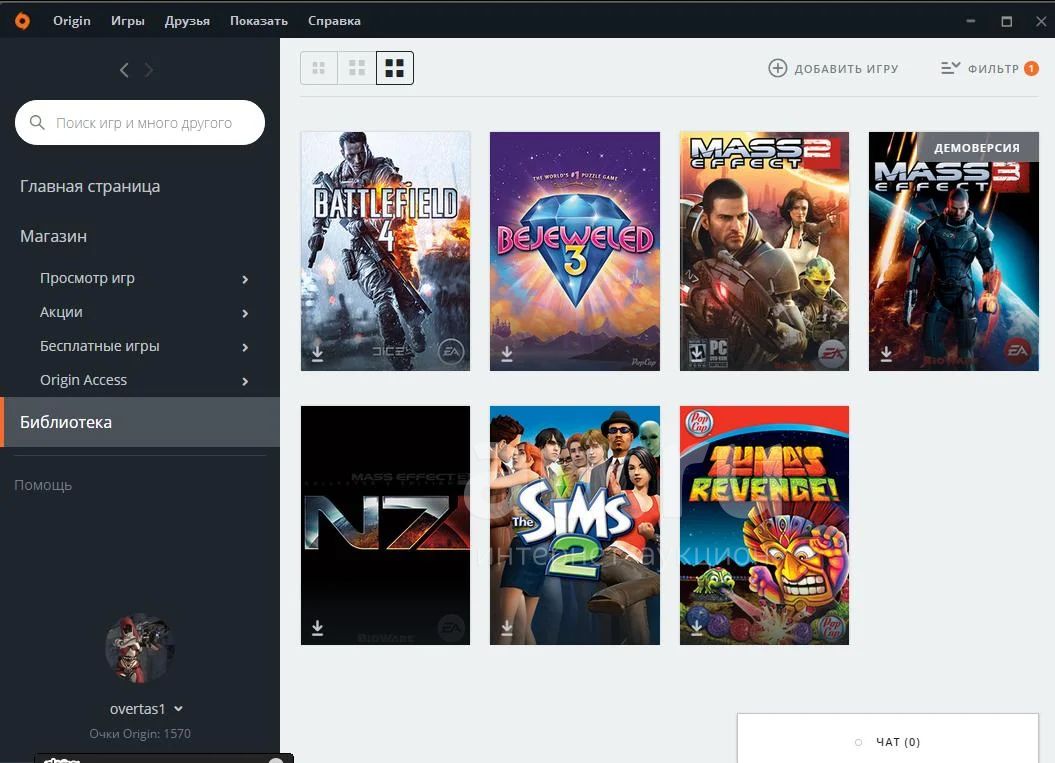Image resolution: width=1055 pixels, height=763 pixels.
Task: Go back with the left arrow icon
Action: [x=124, y=70]
